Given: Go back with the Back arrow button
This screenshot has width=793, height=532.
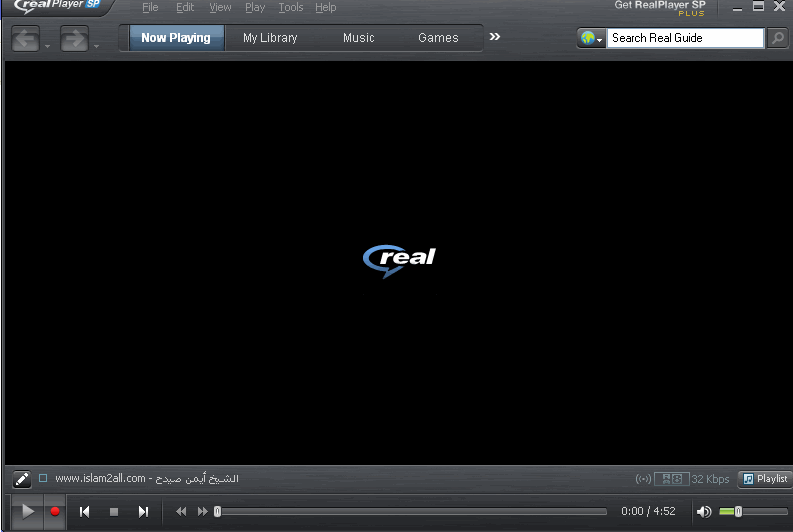Looking at the screenshot, I should pos(25,38).
